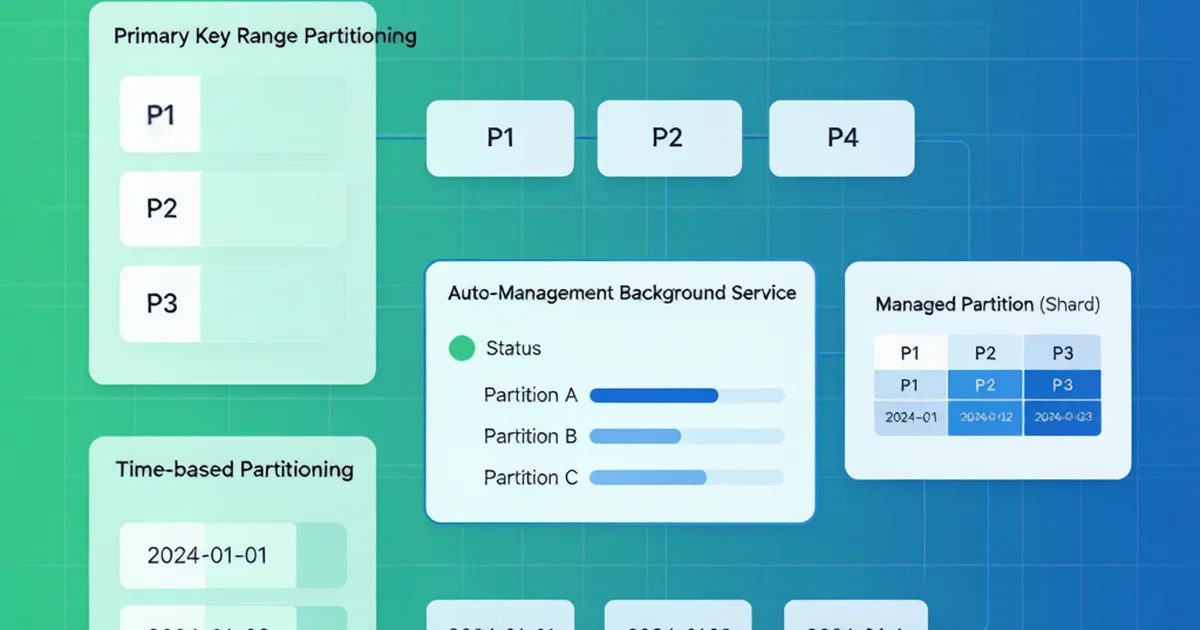This screenshot has width=1200, height=630.
Task: Click the green Status indicator dot
Action: click(x=462, y=348)
